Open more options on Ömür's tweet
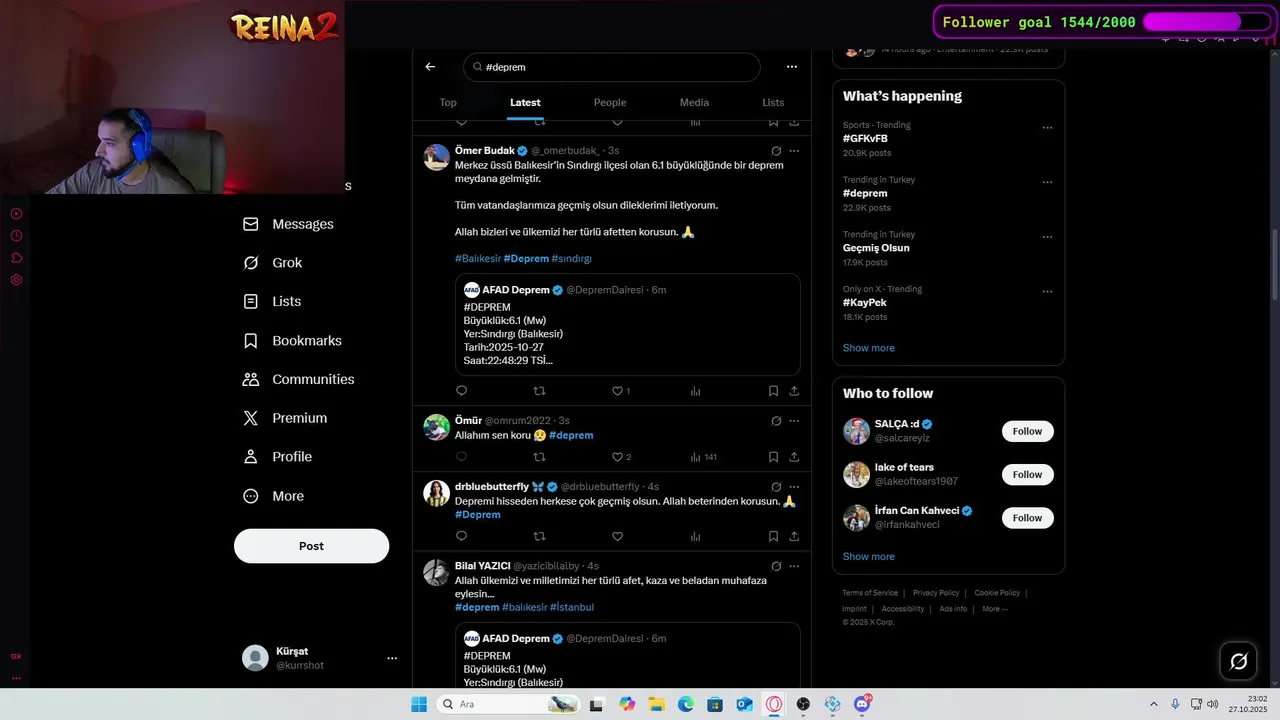This screenshot has width=1280, height=720. point(794,421)
